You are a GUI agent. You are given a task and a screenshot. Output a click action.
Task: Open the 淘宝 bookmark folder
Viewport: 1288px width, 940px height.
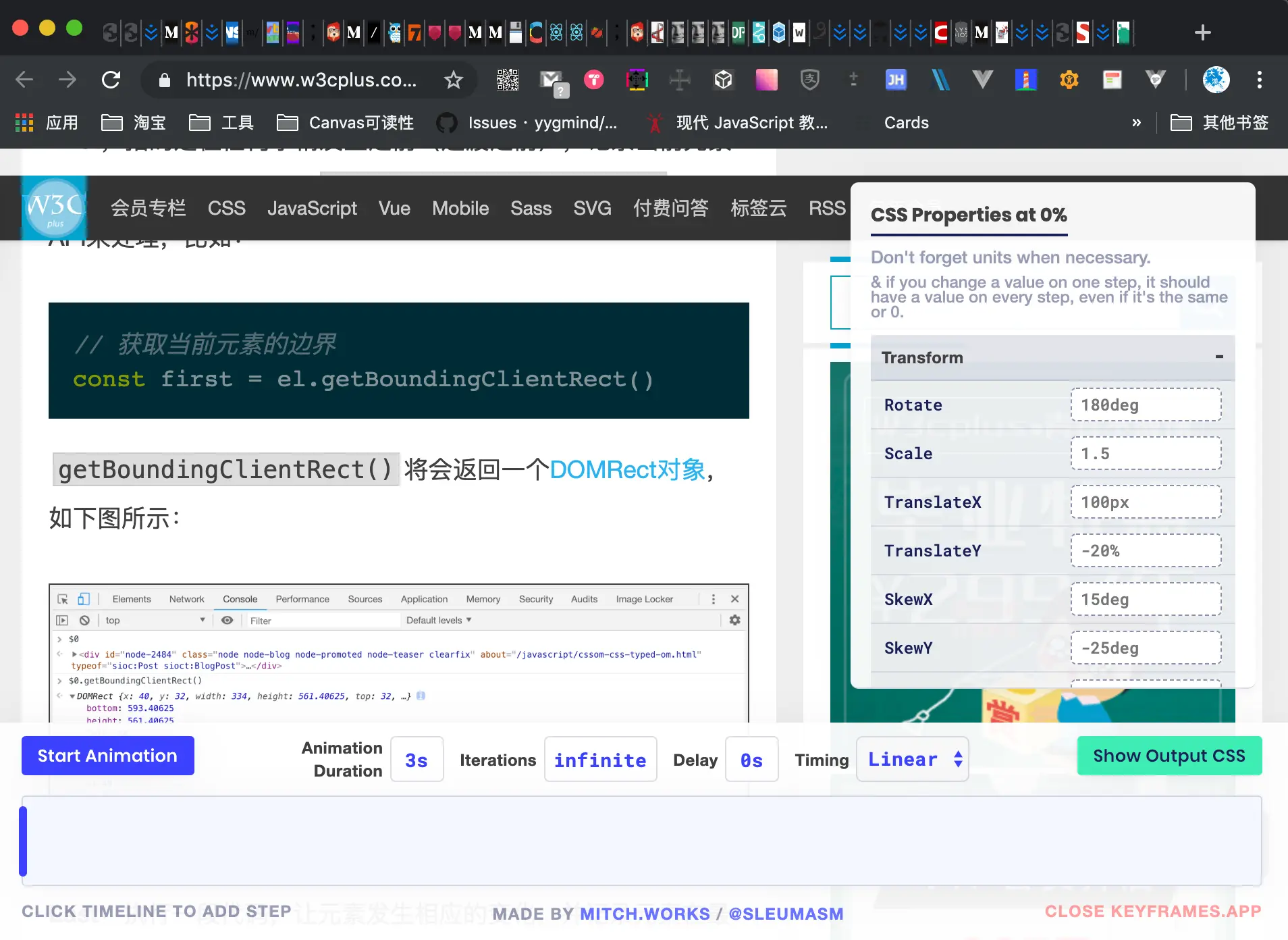pyautogui.click(x=134, y=122)
